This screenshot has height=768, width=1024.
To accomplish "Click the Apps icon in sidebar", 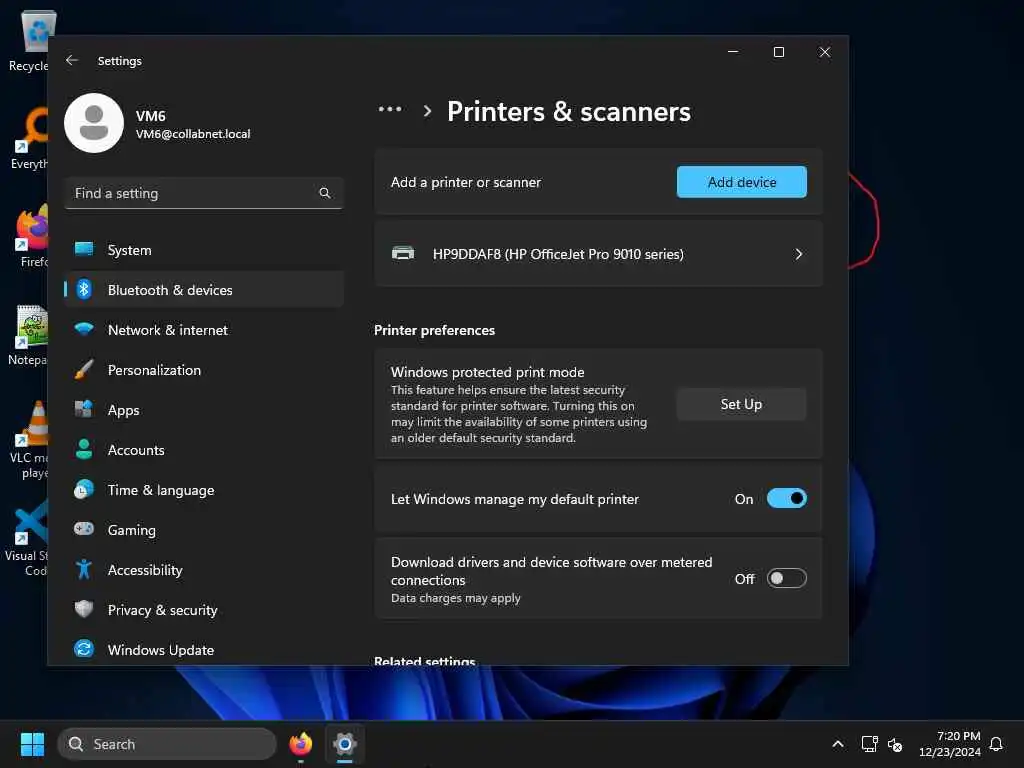I will (x=84, y=409).
